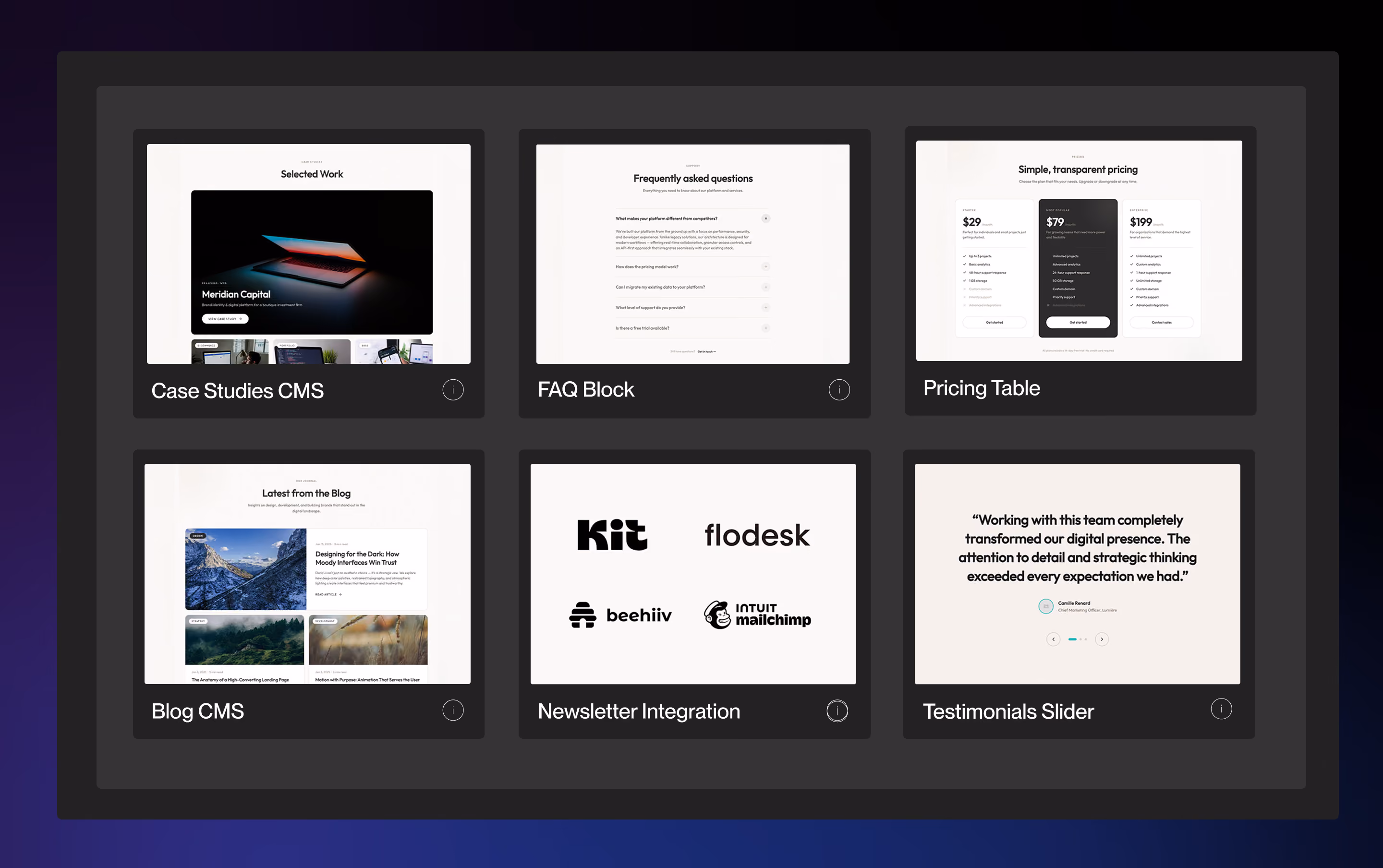Viewport: 1383px width, 868px height.
Task: Click the flodesk logo
Action: tap(757, 535)
